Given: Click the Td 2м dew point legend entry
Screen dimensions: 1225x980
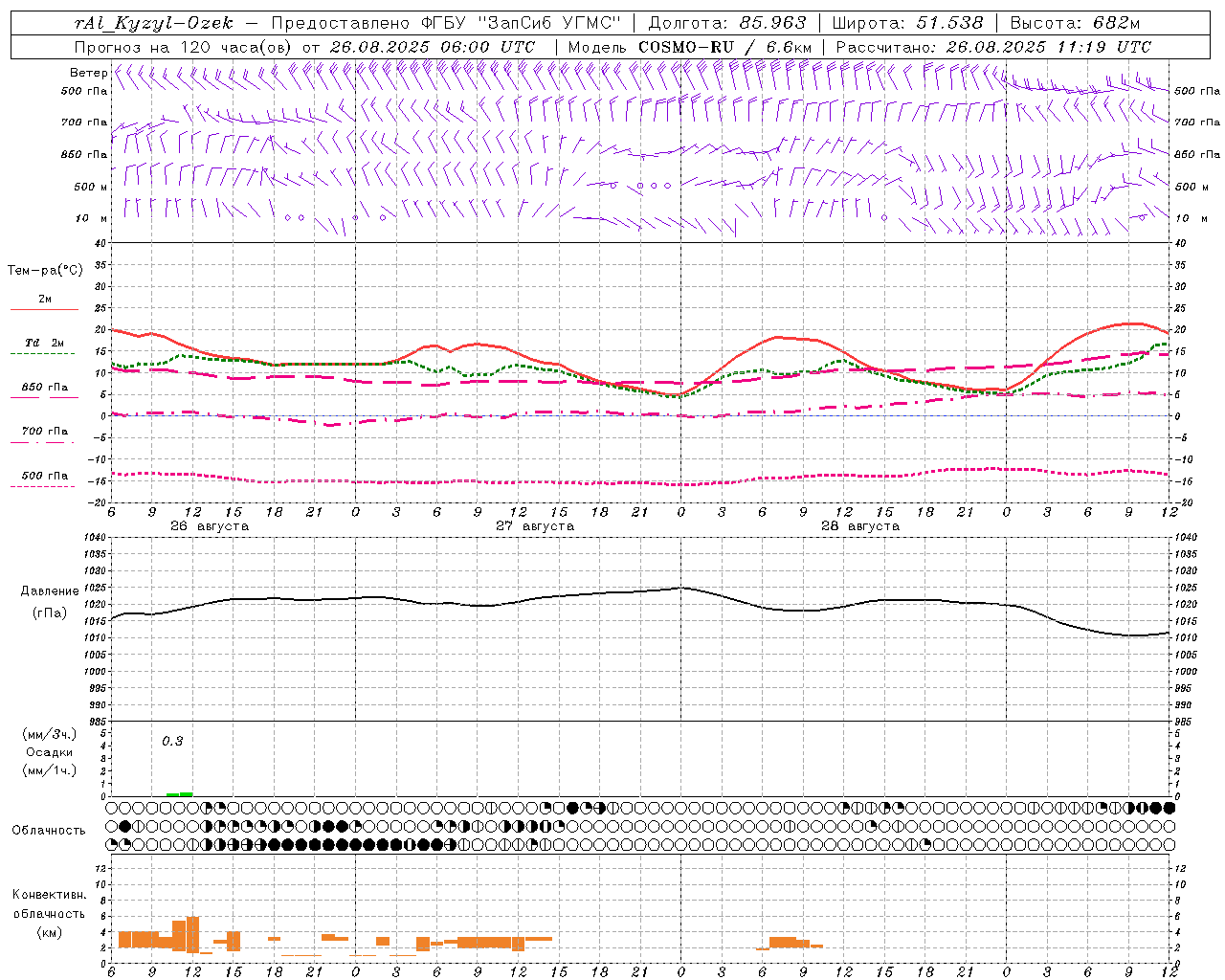Looking at the screenshot, I should pos(45,343).
